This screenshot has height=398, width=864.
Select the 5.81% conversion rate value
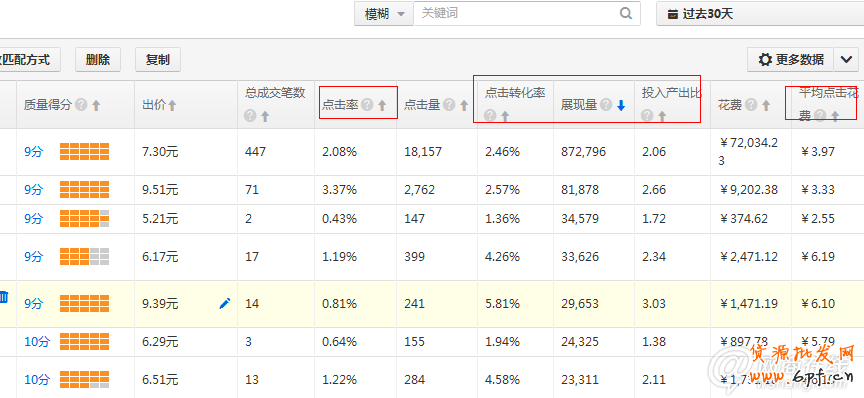503,304
